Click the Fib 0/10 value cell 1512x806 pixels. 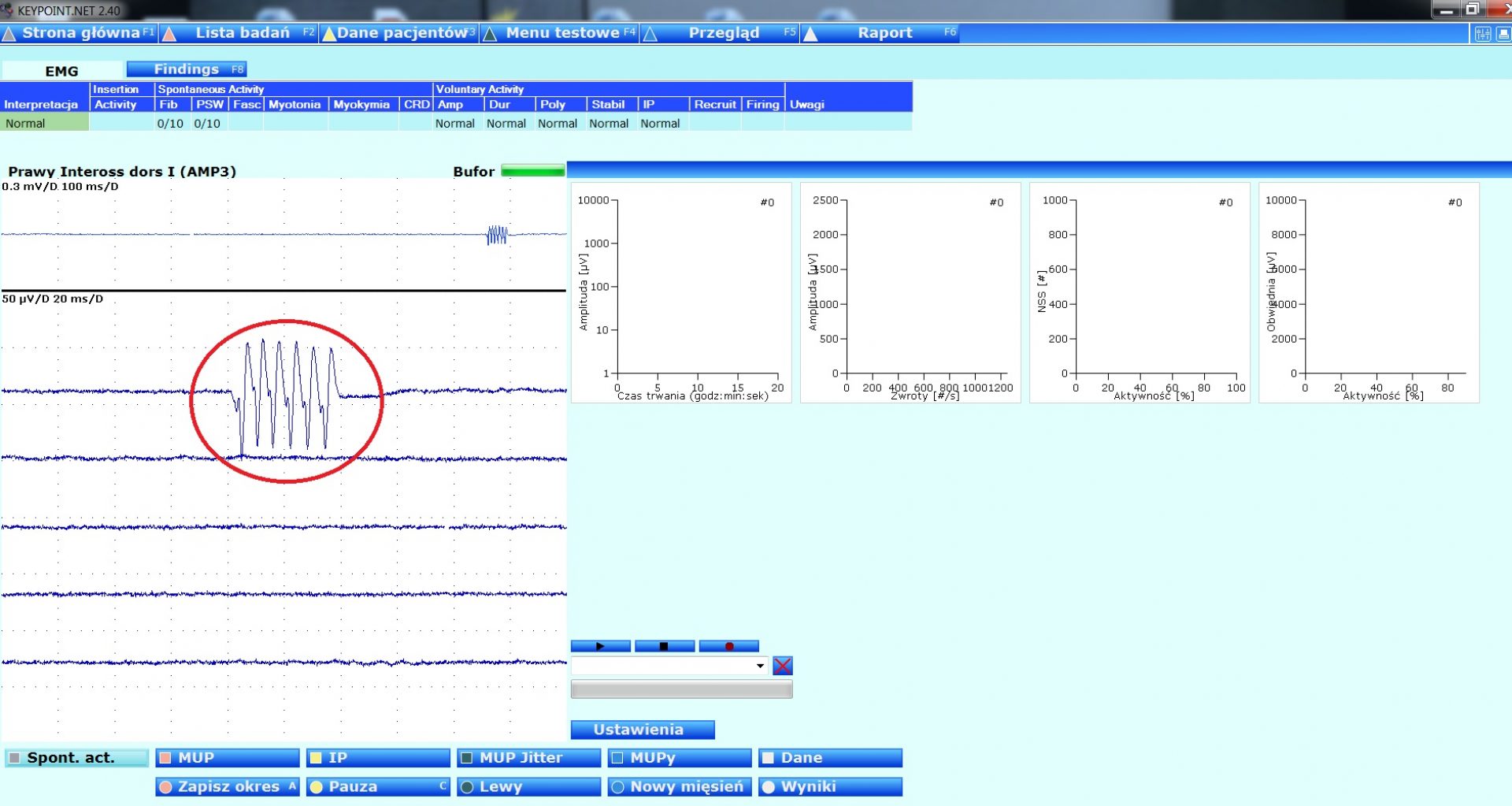point(171,123)
